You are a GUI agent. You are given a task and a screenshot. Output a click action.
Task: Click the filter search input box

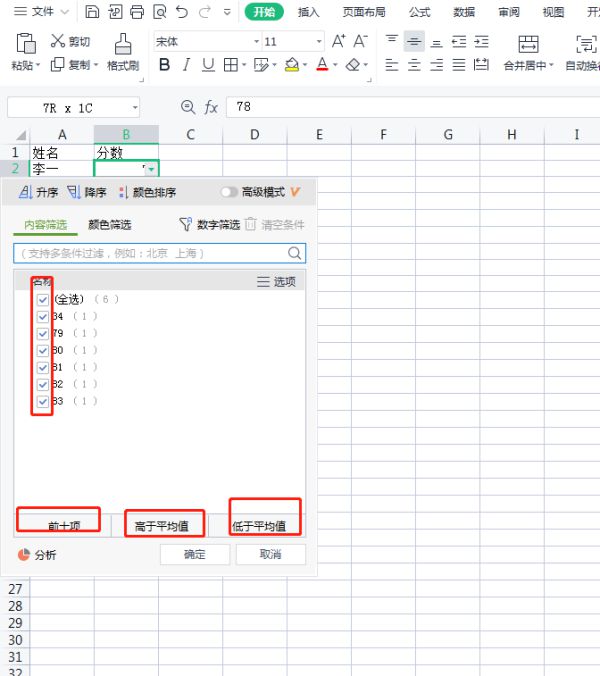(x=150, y=254)
